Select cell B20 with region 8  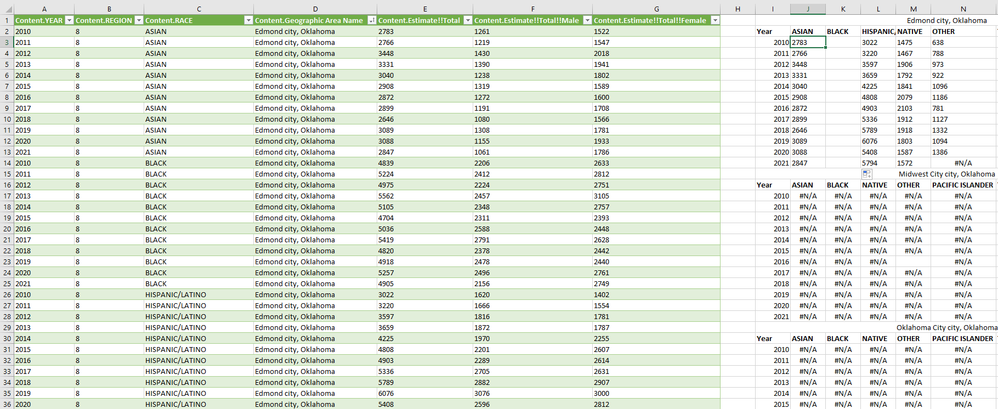(x=109, y=228)
